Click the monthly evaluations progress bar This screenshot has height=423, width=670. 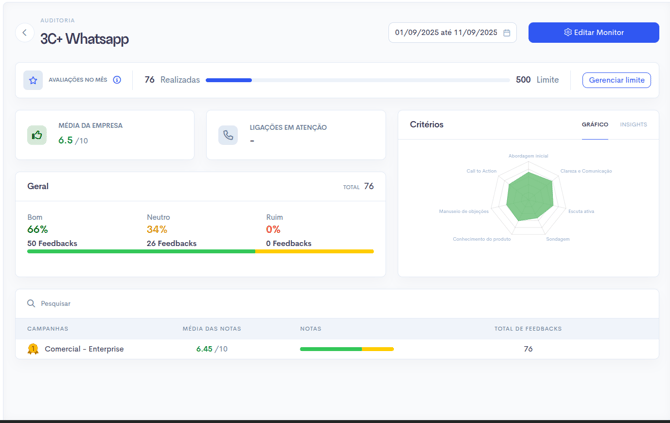(x=357, y=80)
